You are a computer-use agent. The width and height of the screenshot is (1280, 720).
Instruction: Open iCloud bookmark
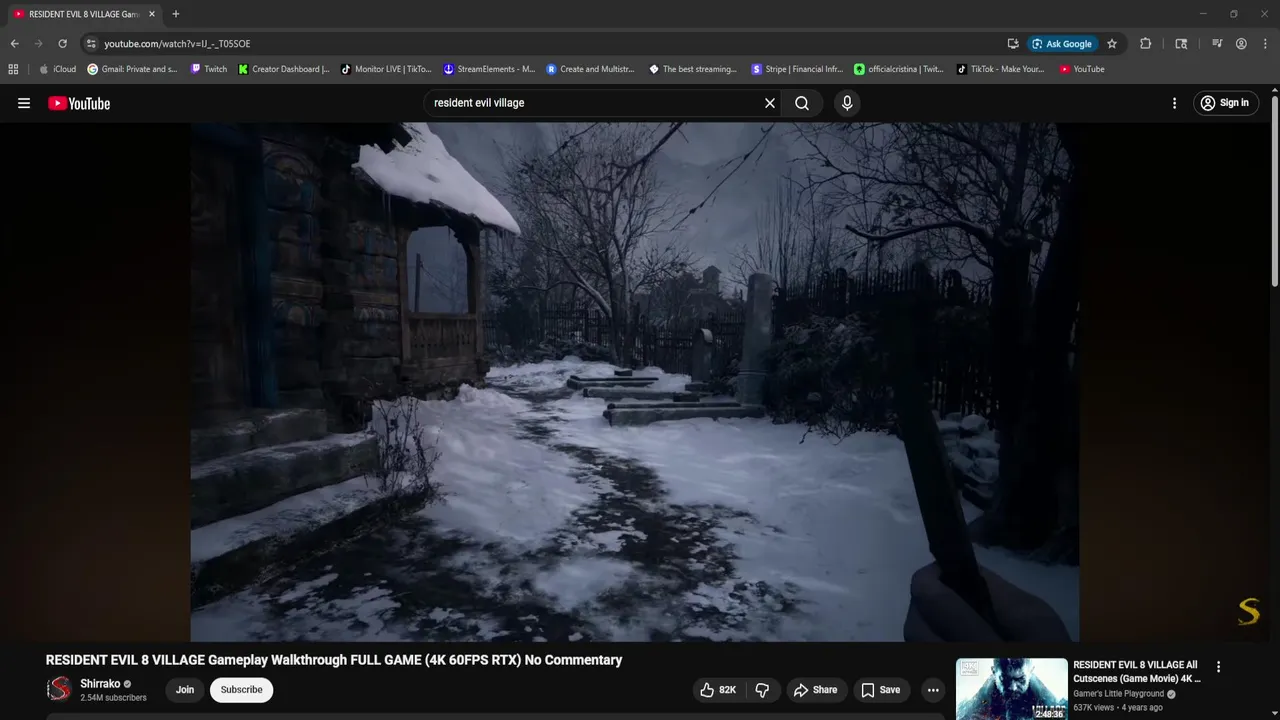tap(58, 69)
